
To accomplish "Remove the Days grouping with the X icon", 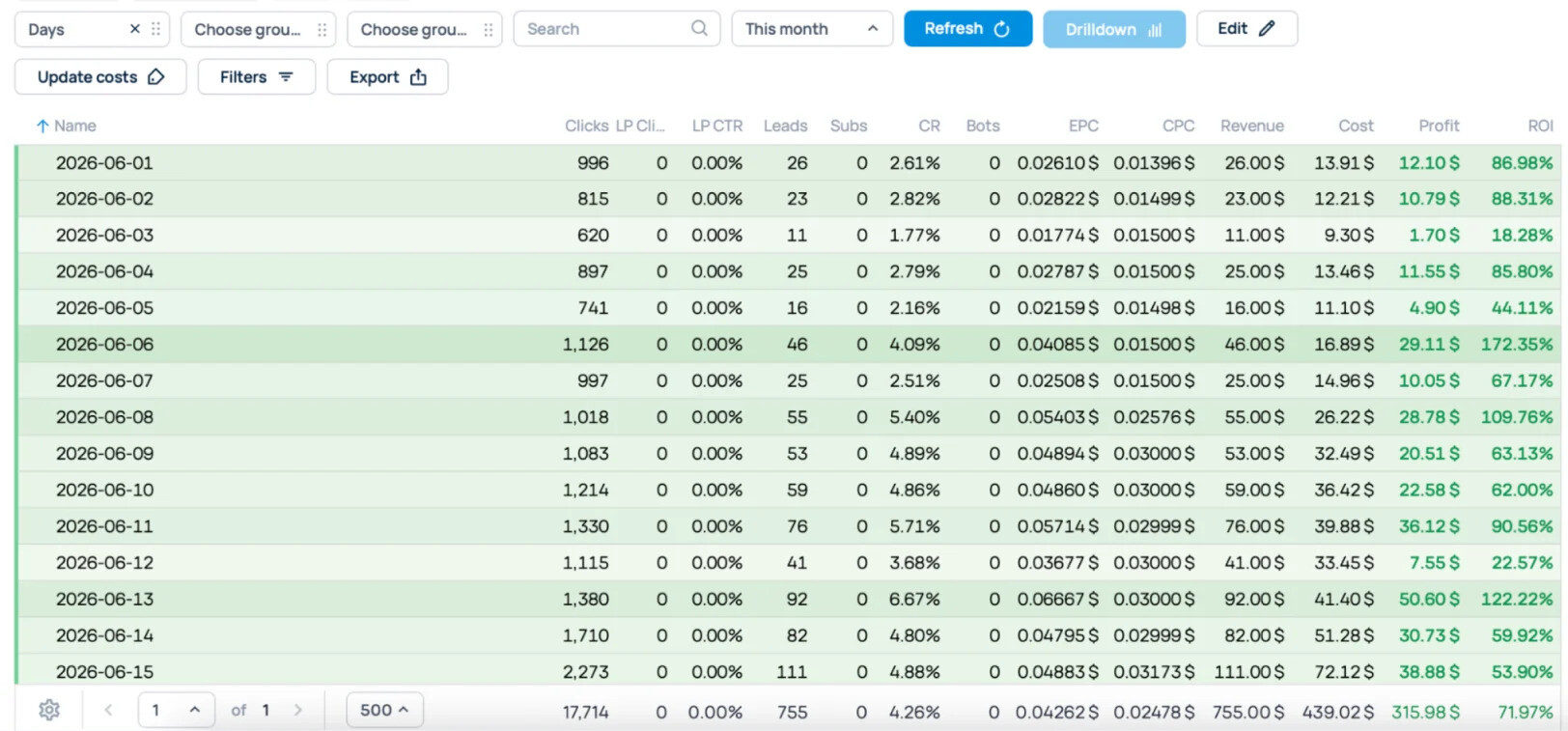I will click(135, 29).
